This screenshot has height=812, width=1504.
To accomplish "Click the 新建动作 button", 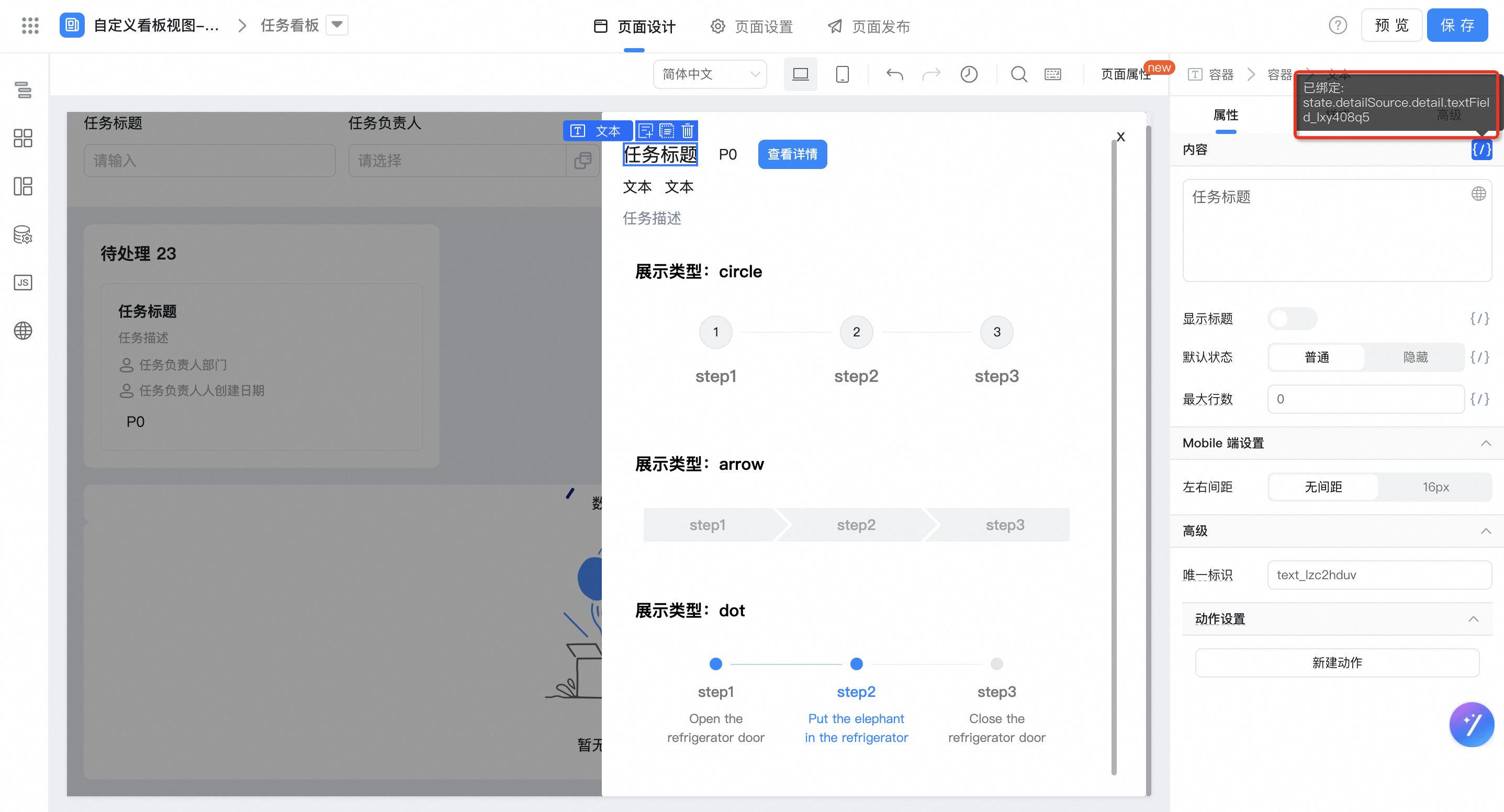I will click(x=1337, y=662).
